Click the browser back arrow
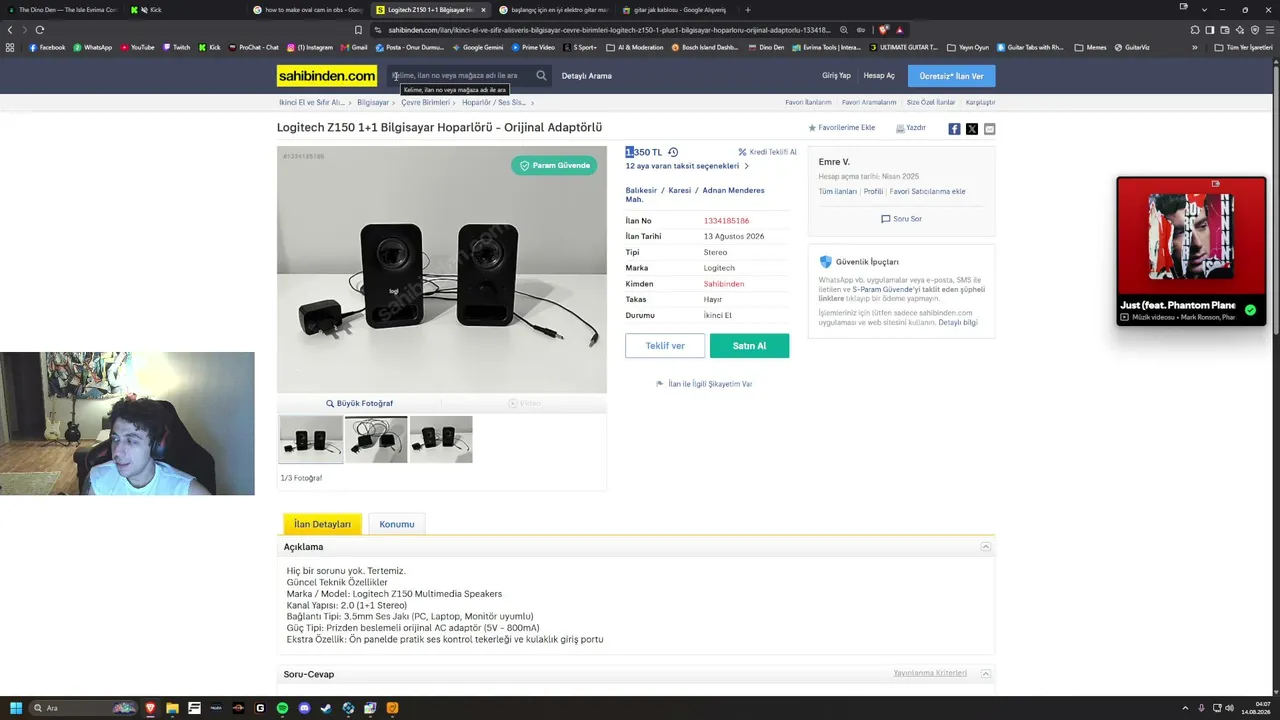Image resolution: width=1280 pixels, height=720 pixels. click(10, 30)
